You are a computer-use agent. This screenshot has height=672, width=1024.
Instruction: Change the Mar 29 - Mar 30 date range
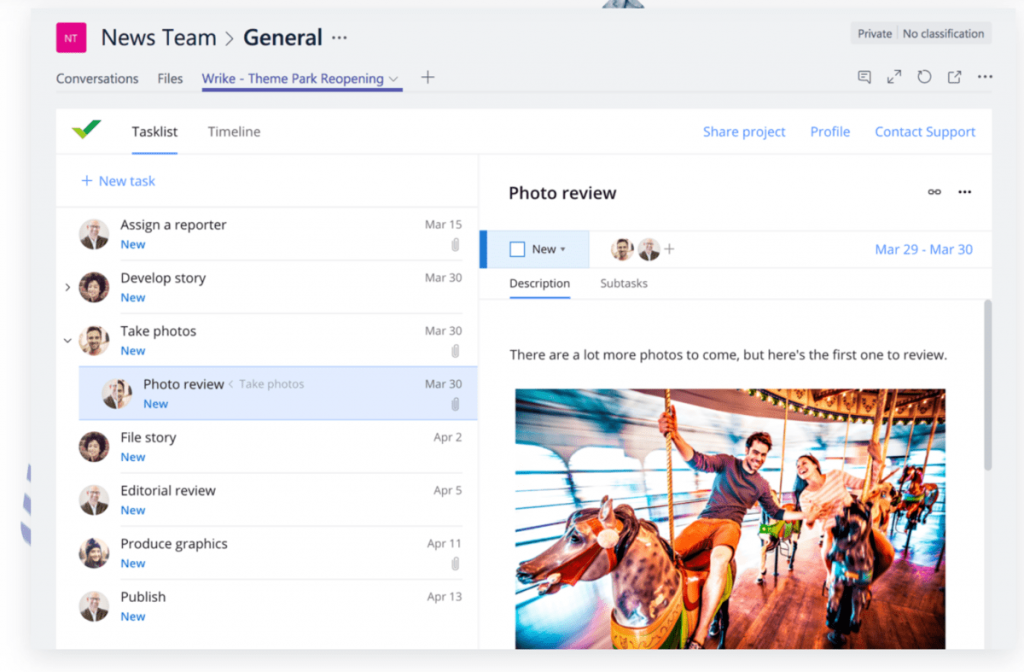tap(923, 248)
